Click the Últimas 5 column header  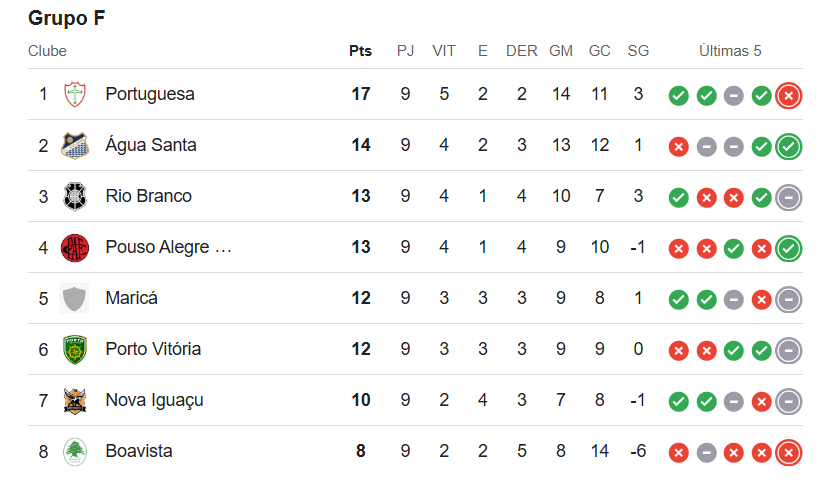tap(730, 51)
